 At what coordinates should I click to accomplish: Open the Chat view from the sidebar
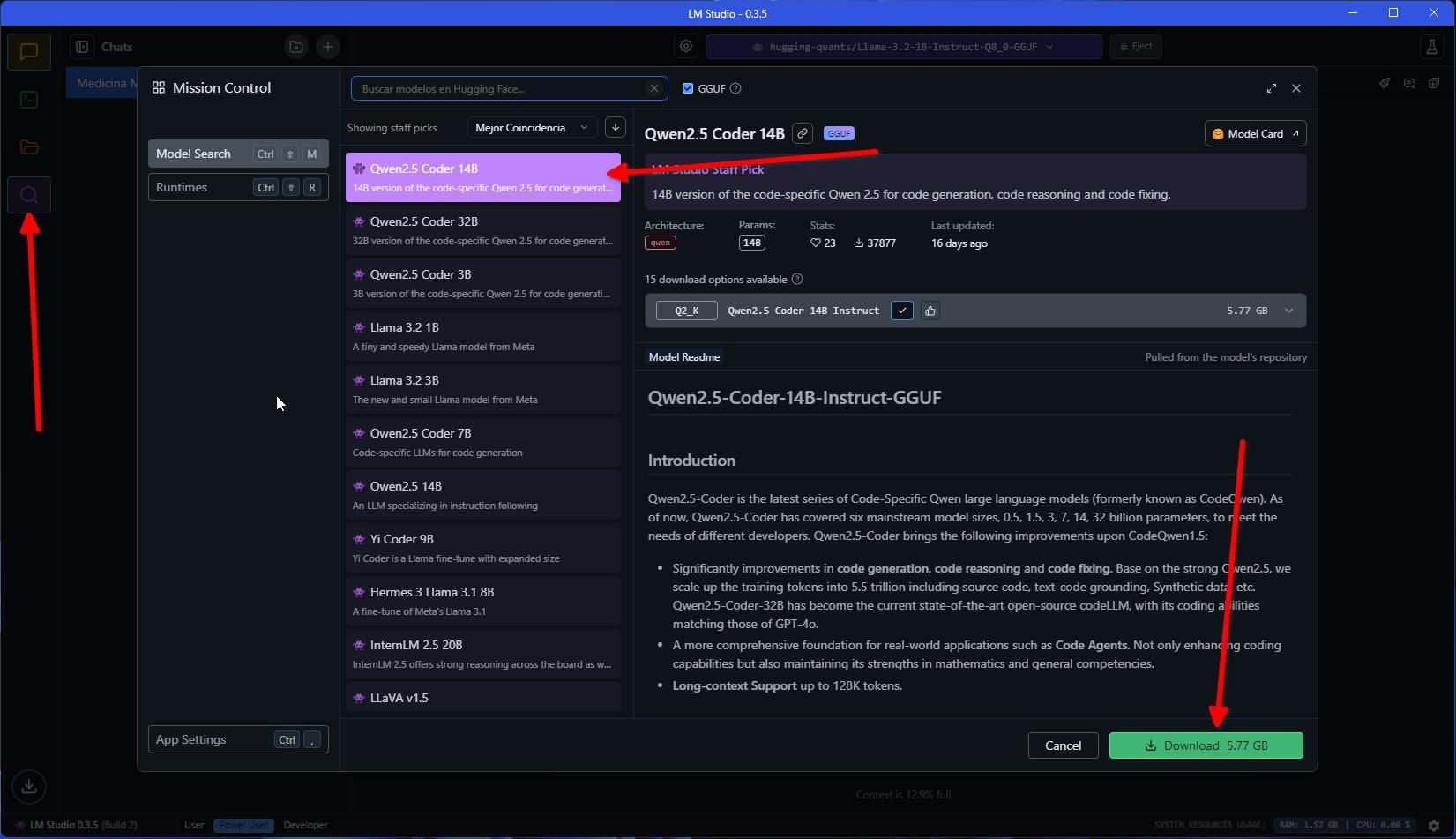[x=29, y=51]
